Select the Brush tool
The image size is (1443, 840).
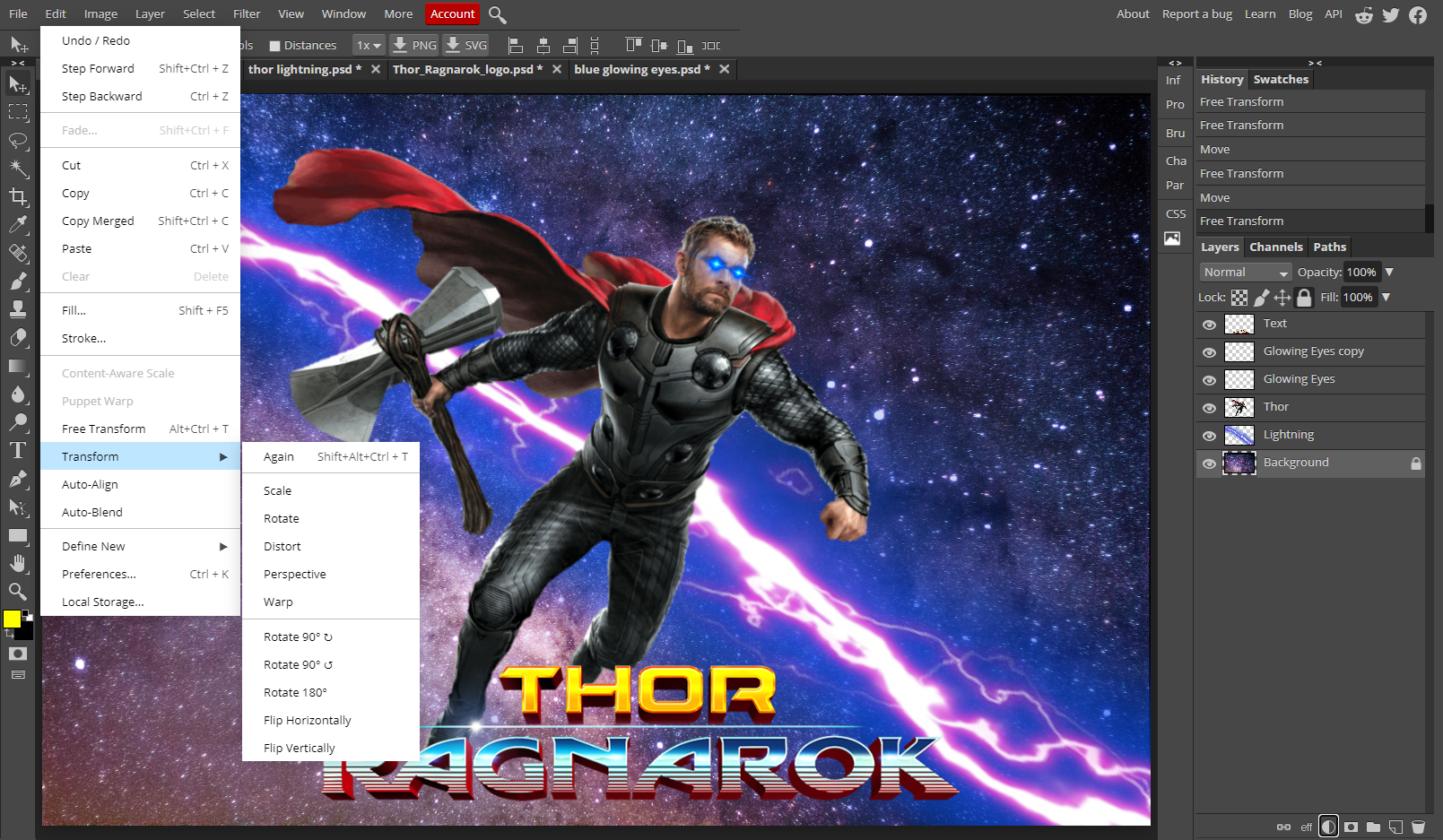point(18,281)
